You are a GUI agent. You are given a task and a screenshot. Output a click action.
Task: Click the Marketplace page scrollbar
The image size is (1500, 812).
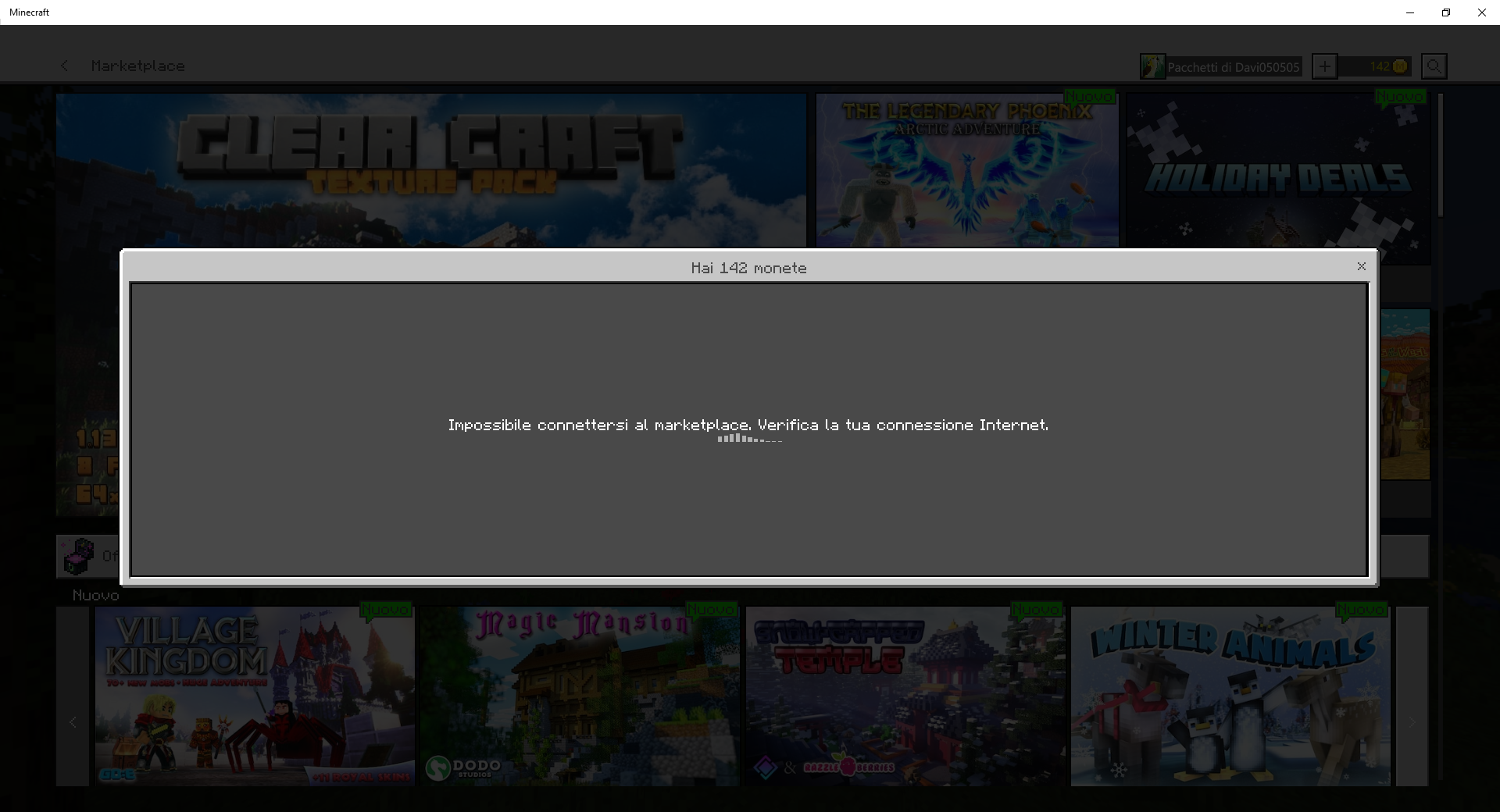[1440, 156]
